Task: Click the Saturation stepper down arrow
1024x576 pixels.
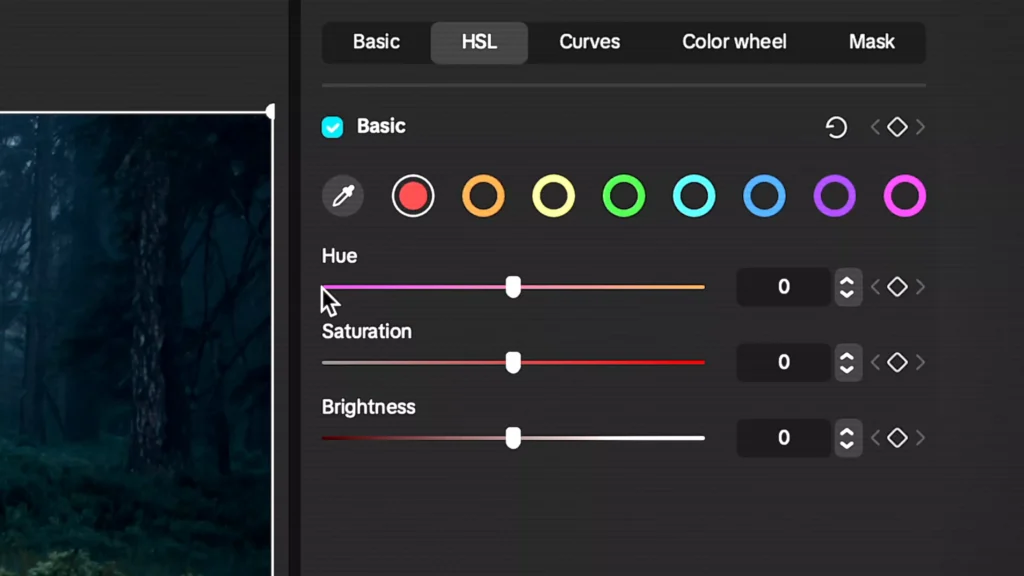Action: pos(848,368)
